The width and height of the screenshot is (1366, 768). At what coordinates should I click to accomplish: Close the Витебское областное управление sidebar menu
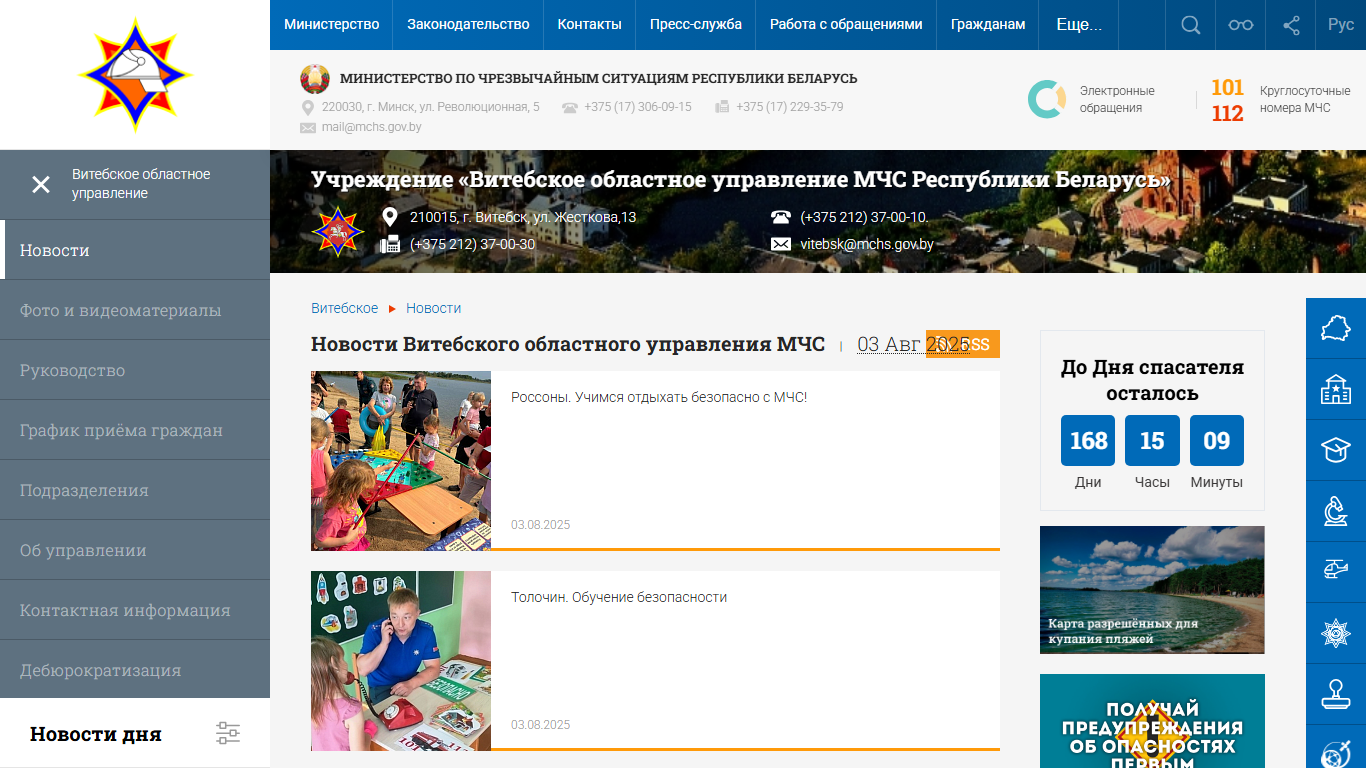tap(41, 184)
